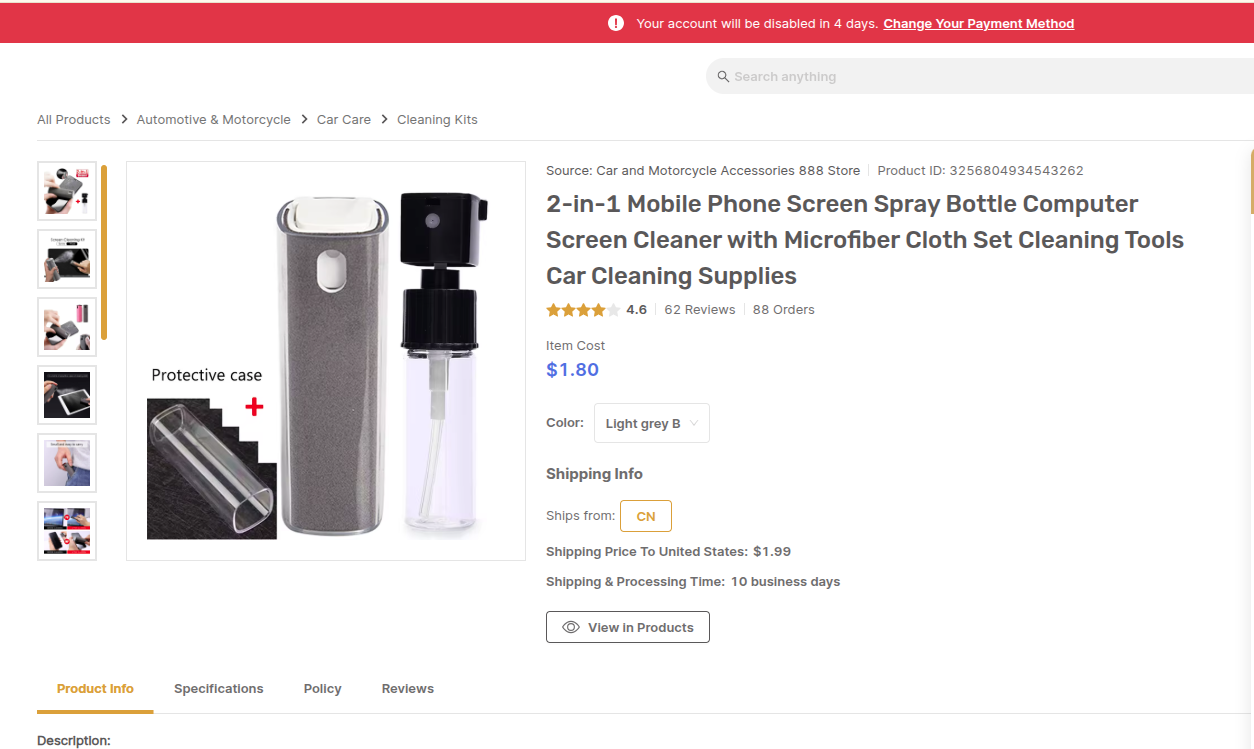Open the Reviews tab

coord(407,688)
